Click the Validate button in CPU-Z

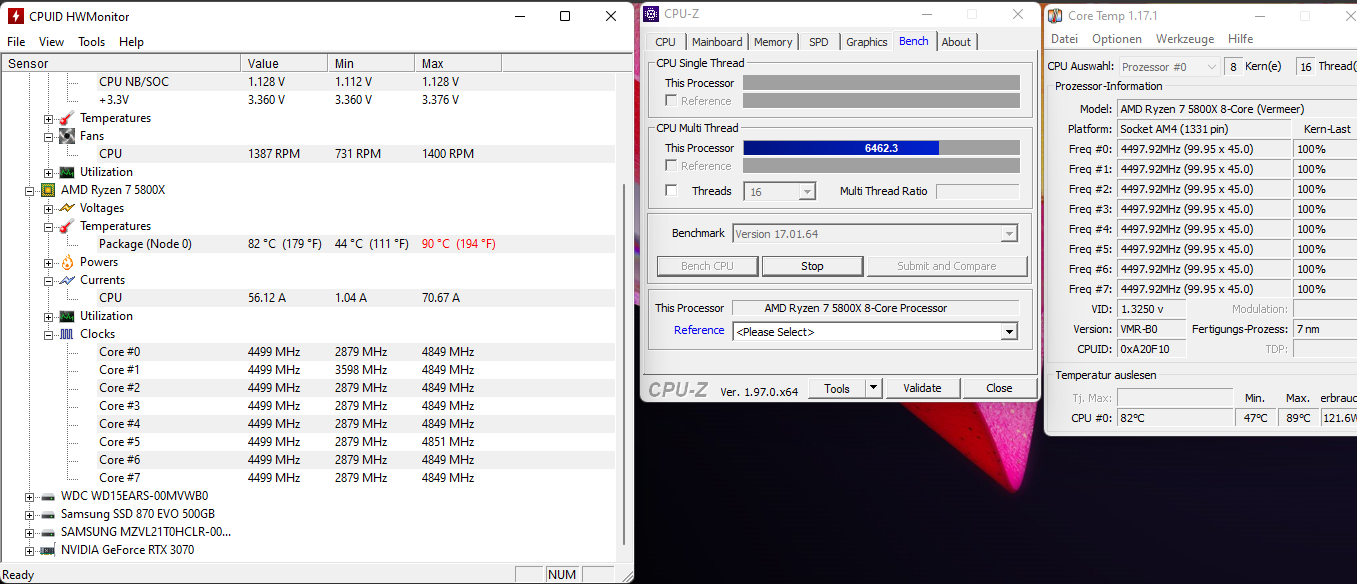coord(922,388)
